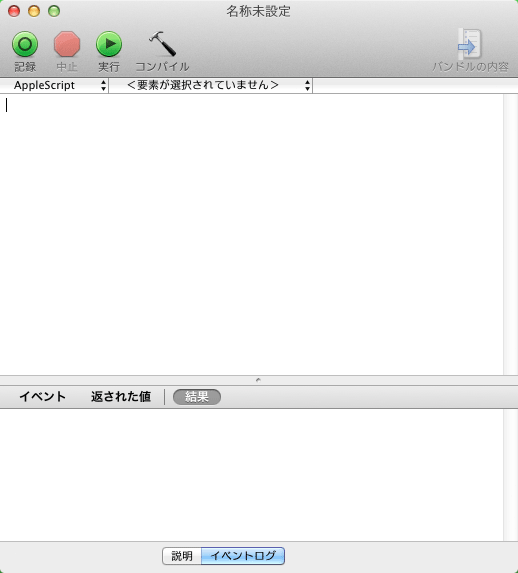Click the green 記録 record icon
518x573 pixels.
pos(25,44)
